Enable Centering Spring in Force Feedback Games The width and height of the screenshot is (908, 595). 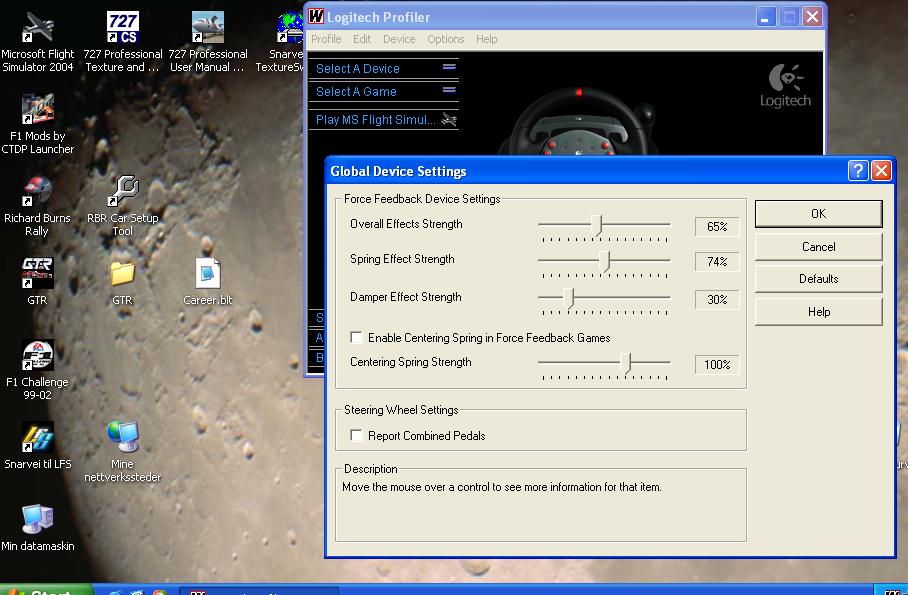(357, 337)
